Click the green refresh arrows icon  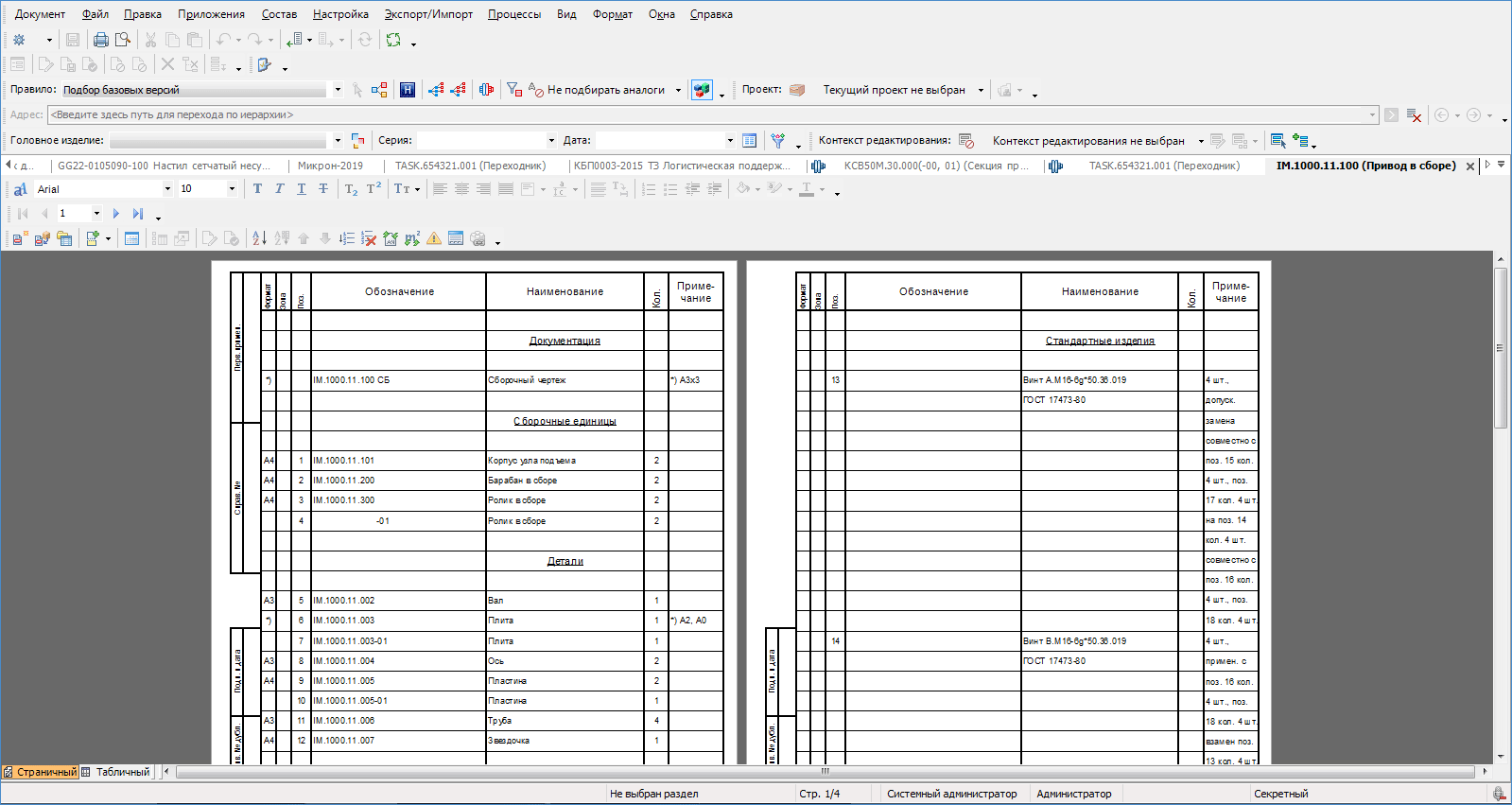393,40
